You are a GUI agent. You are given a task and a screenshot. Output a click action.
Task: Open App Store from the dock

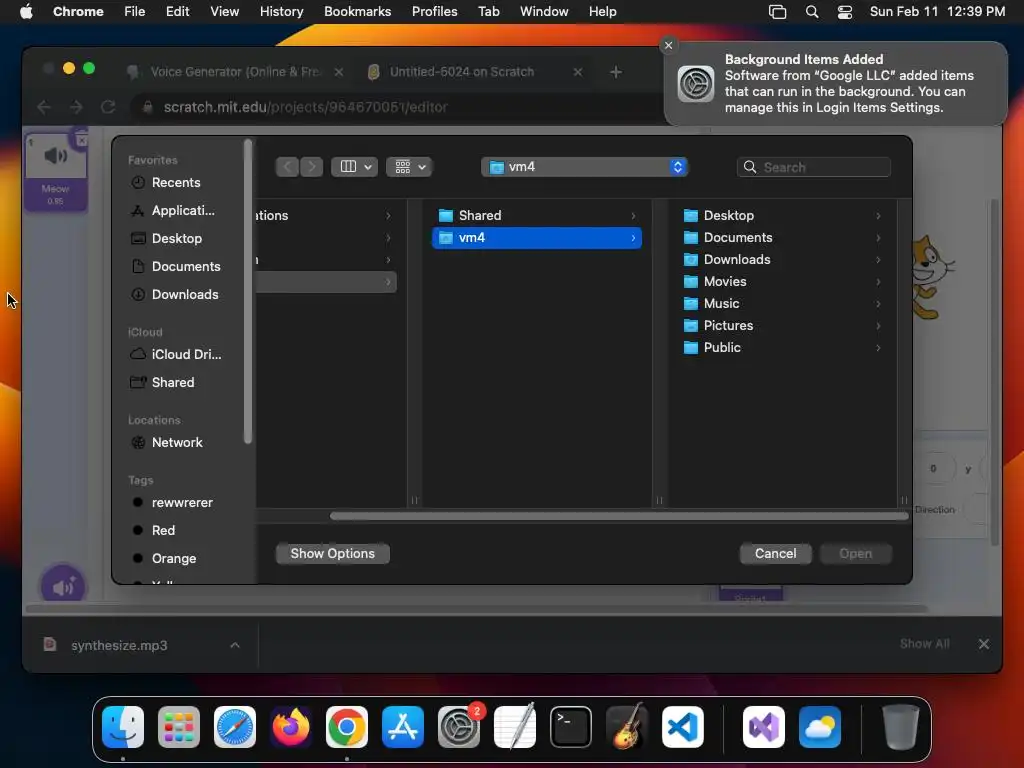click(403, 727)
